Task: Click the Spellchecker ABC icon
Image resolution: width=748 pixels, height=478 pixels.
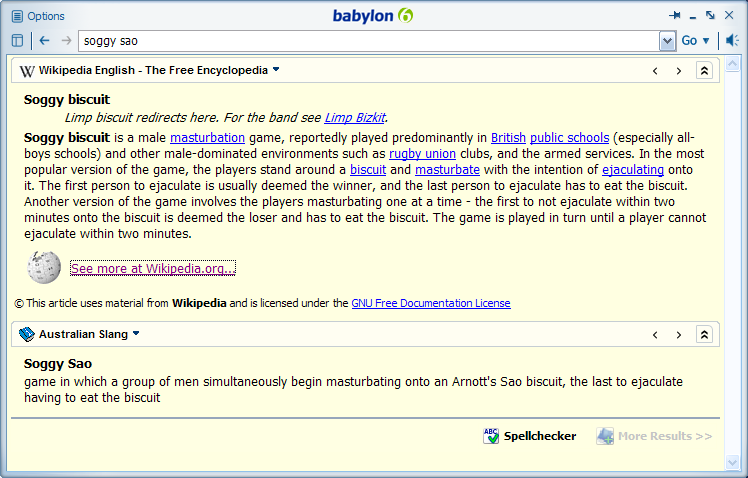Action: (491, 436)
